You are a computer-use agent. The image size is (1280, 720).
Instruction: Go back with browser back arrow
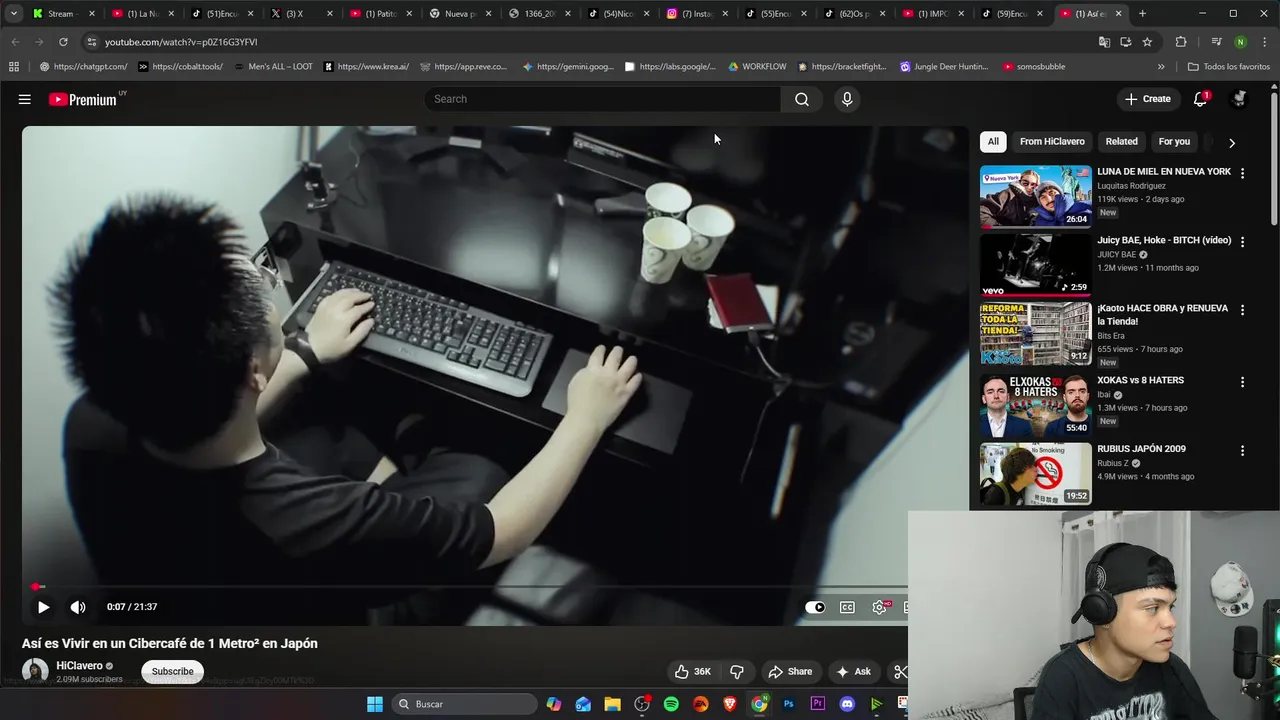15,42
